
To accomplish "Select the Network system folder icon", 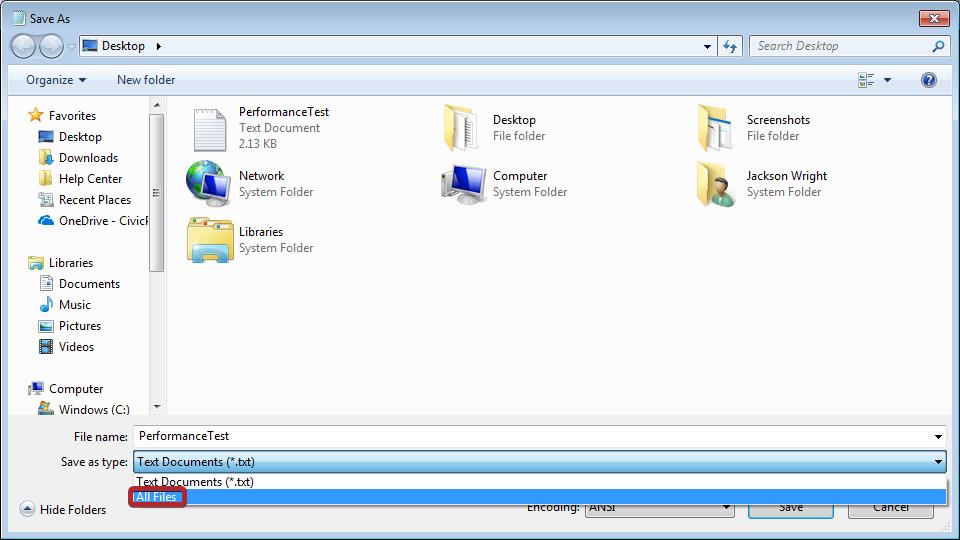I will pos(208,183).
